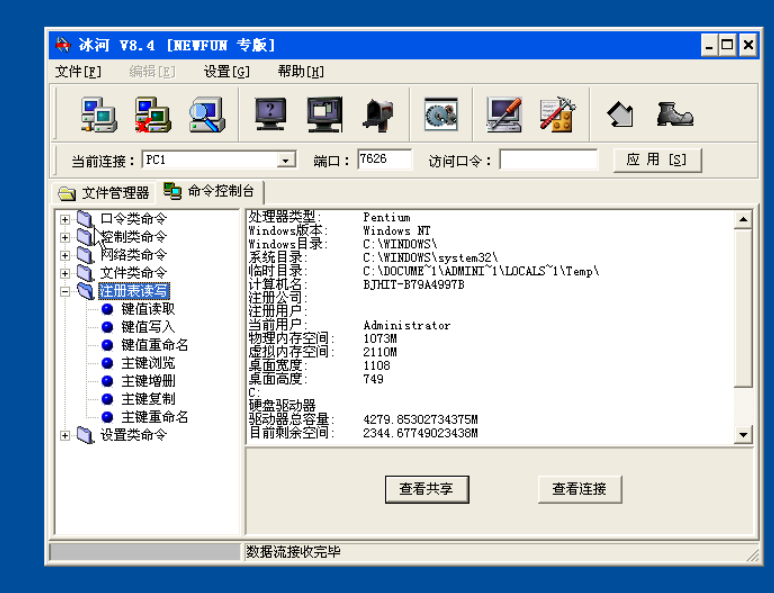This screenshot has height=593, width=774.
Task: Click the 2110M virtual memory value
Action: pyautogui.click(x=380, y=352)
